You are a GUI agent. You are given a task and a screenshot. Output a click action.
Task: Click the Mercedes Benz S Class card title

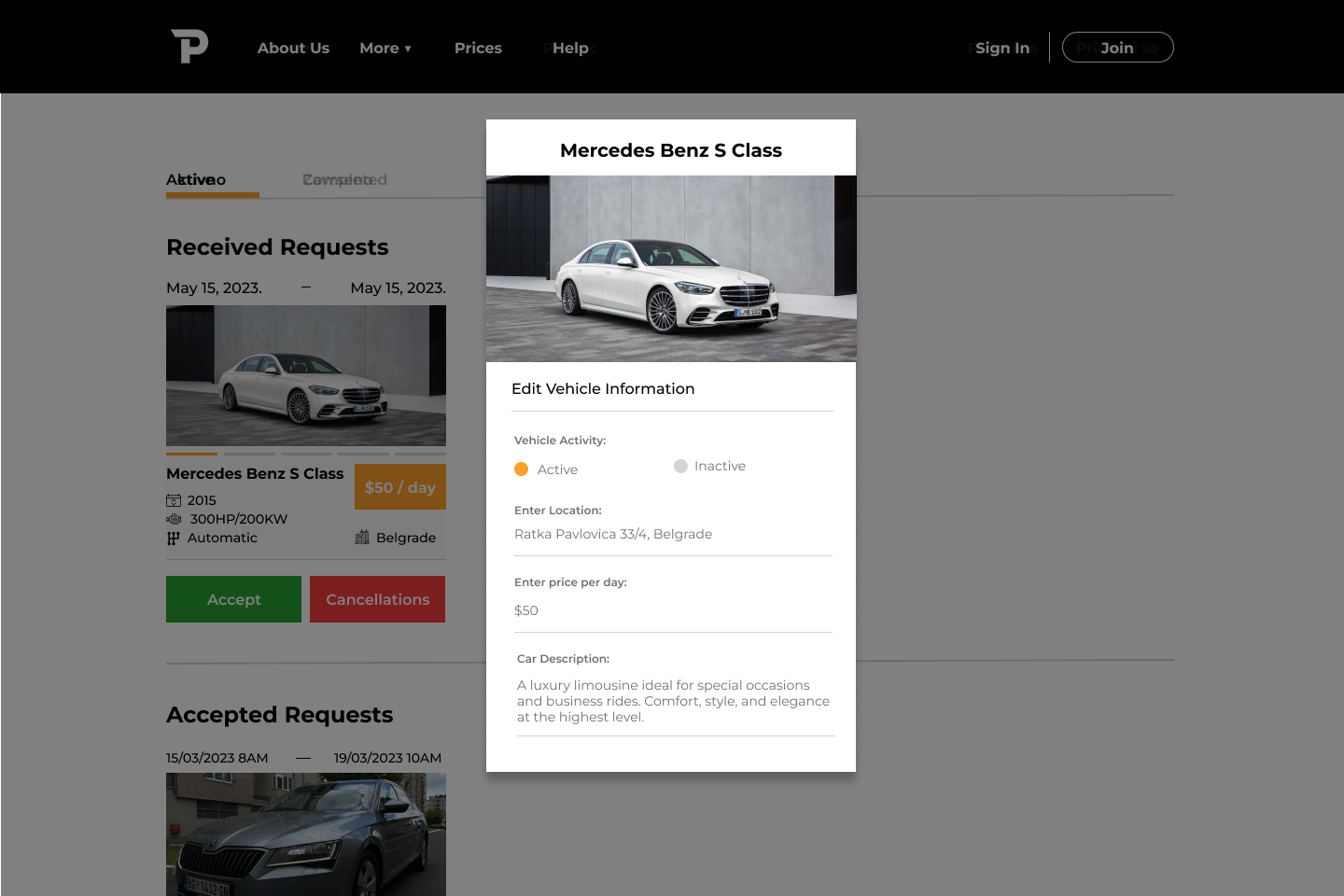255,473
